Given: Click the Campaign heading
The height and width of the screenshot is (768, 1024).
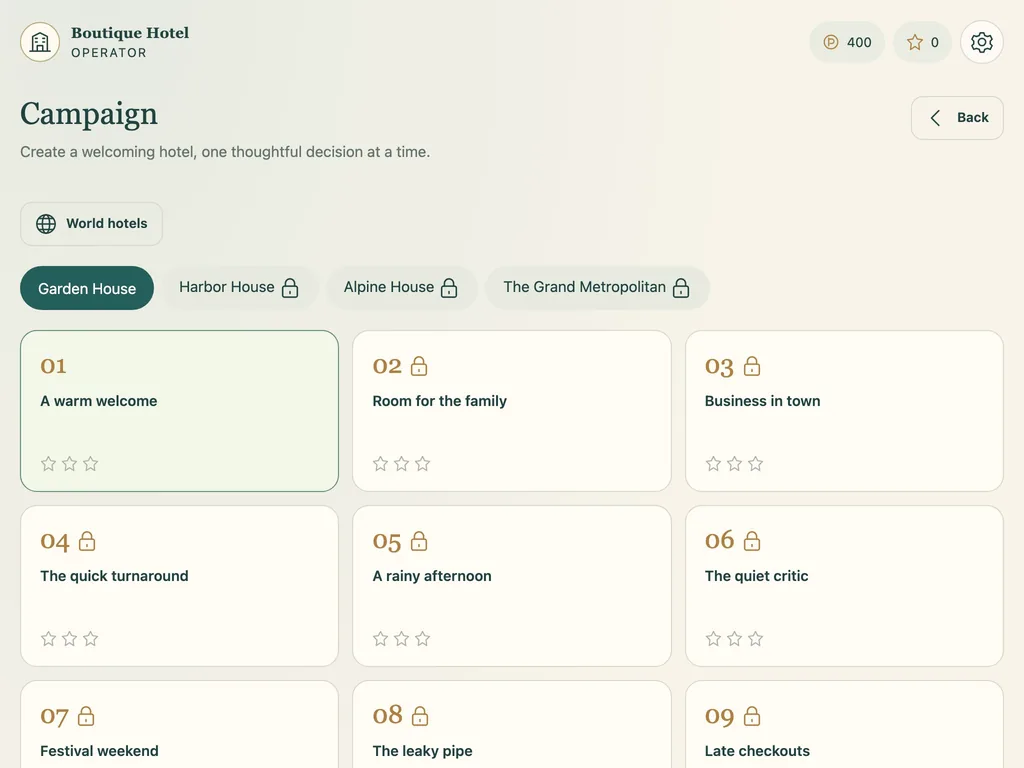Looking at the screenshot, I should pyautogui.click(x=89, y=115).
